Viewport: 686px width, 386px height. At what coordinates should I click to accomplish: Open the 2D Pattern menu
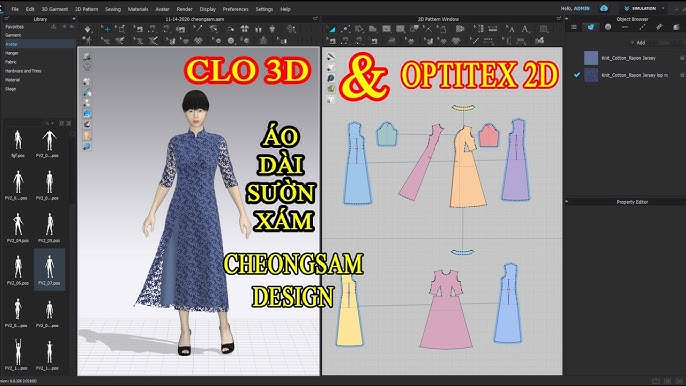click(x=86, y=9)
